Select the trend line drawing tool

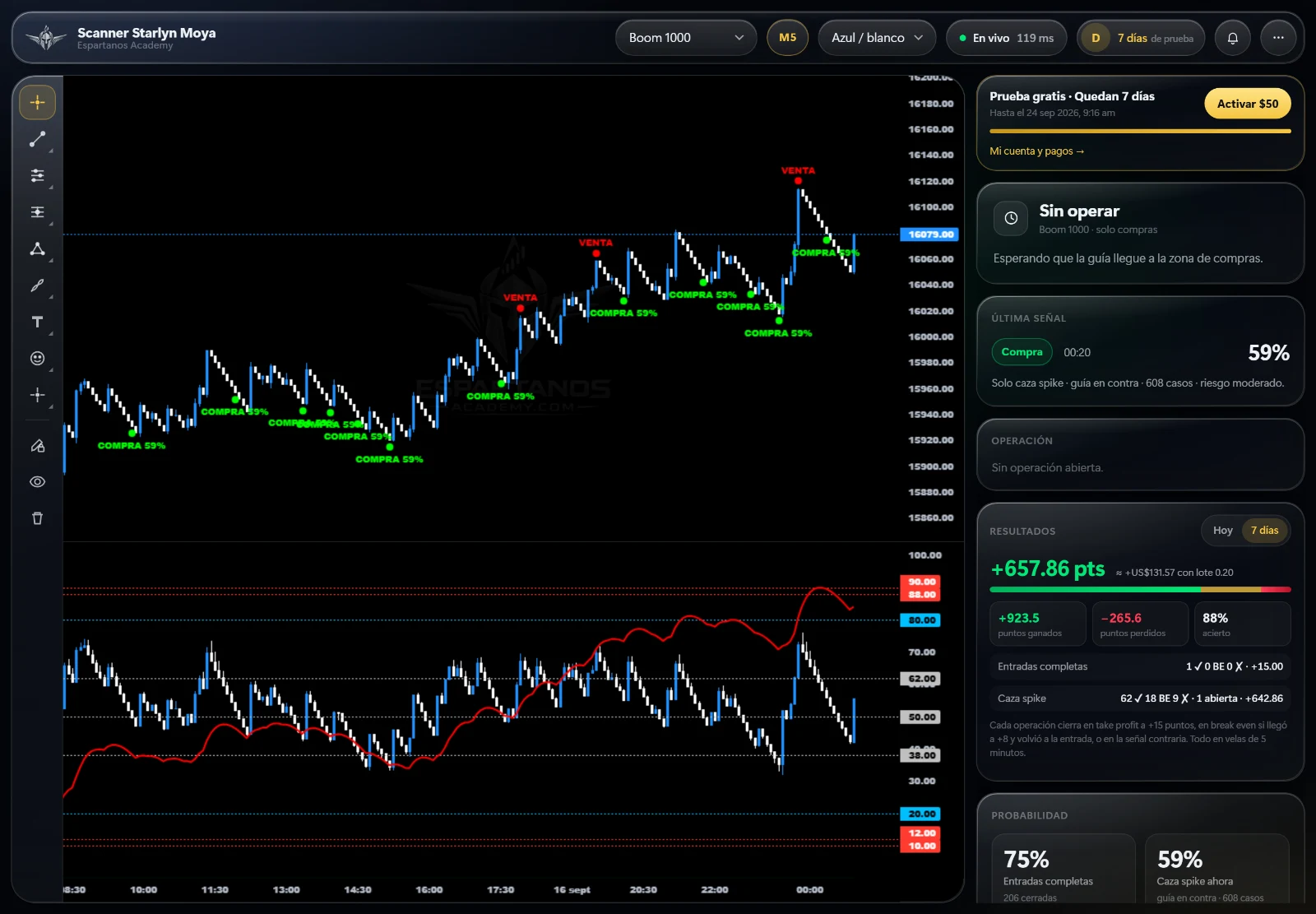tap(37, 139)
